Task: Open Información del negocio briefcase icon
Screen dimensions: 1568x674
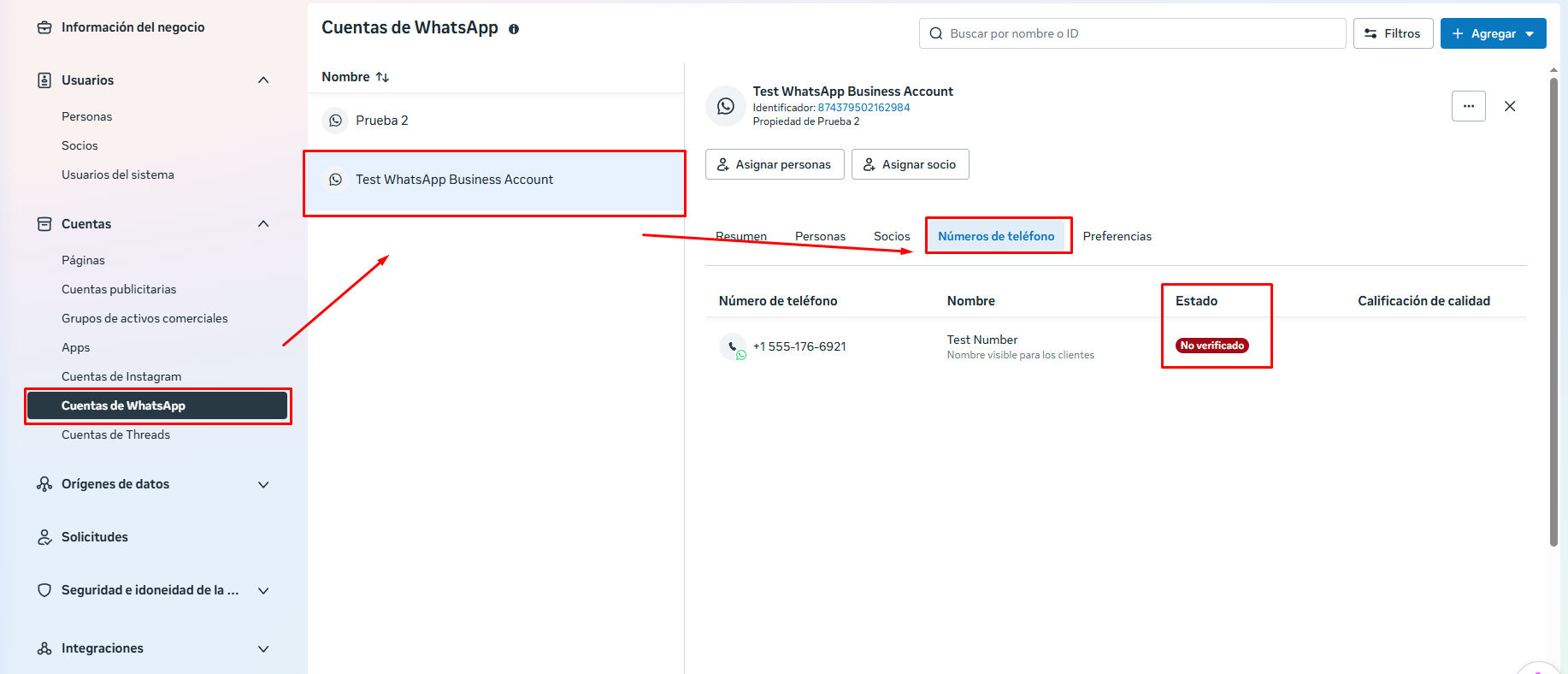Action: pos(44,27)
